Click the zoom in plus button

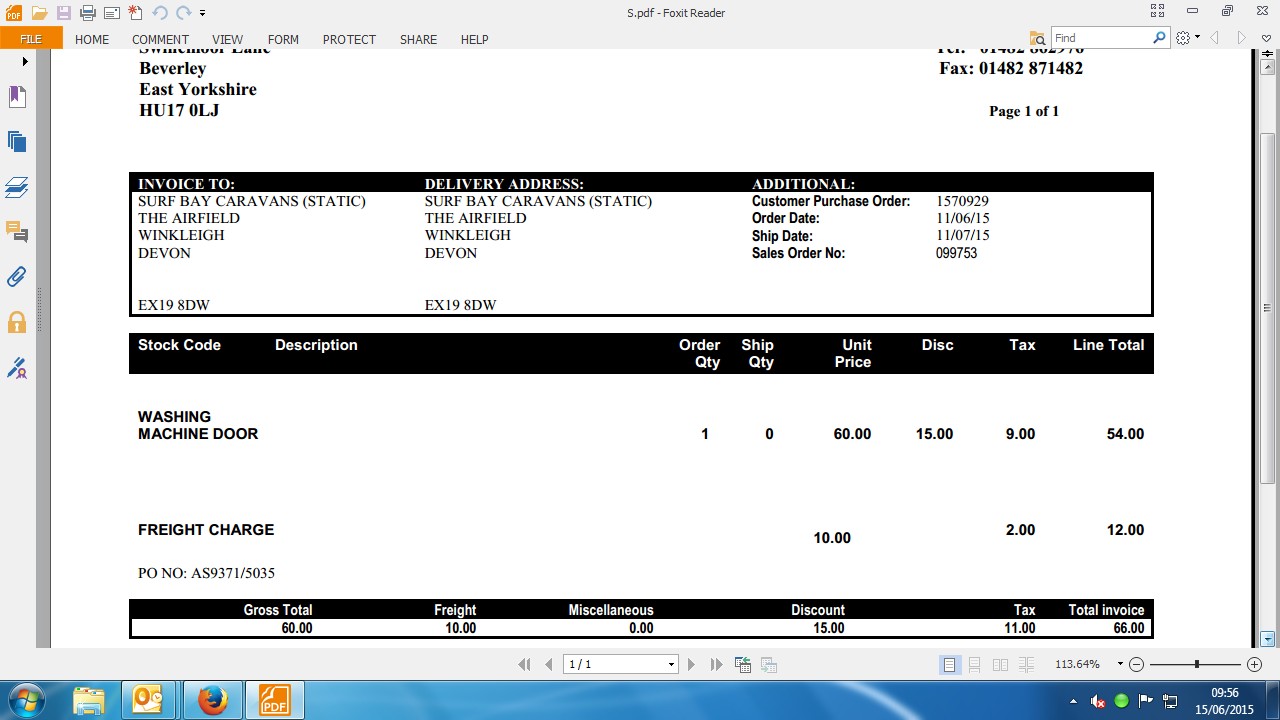[1254, 665]
